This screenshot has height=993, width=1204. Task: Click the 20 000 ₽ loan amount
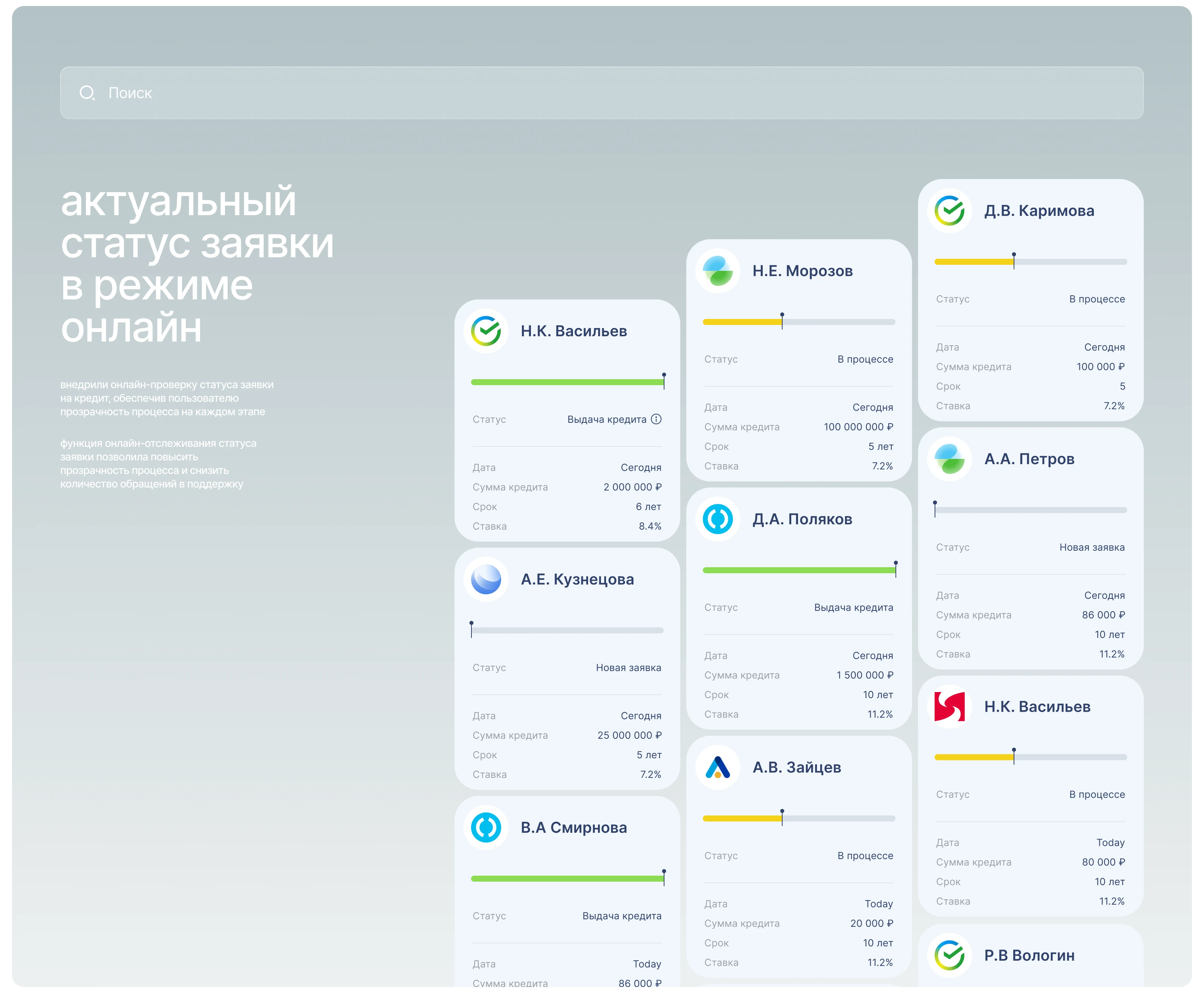click(871, 923)
